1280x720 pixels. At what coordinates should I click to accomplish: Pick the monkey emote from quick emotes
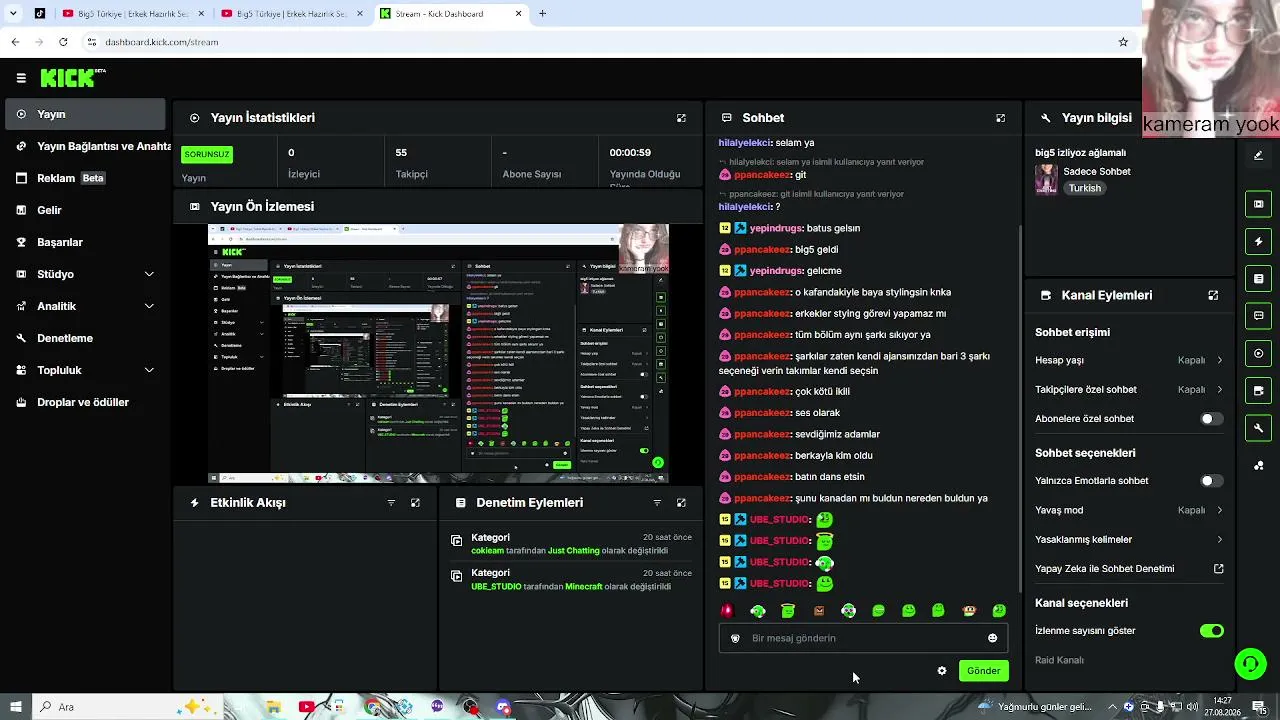[x=968, y=611]
